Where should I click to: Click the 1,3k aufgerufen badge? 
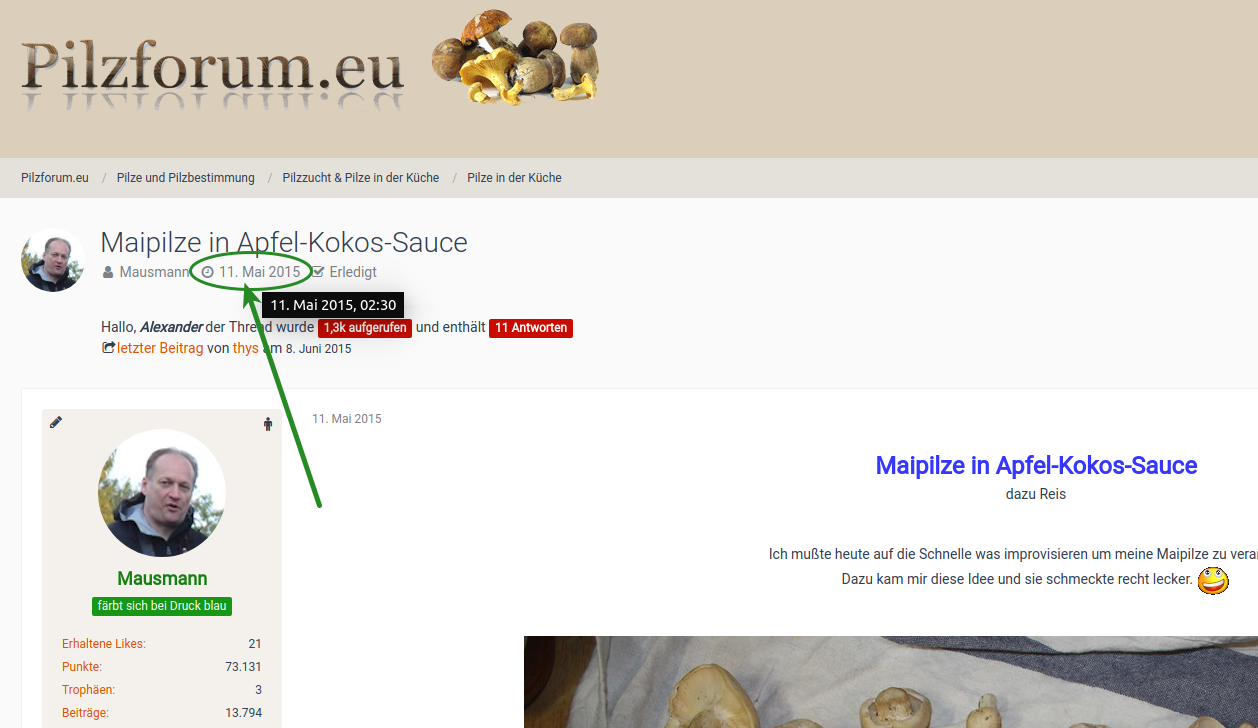click(x=365, y=328)
